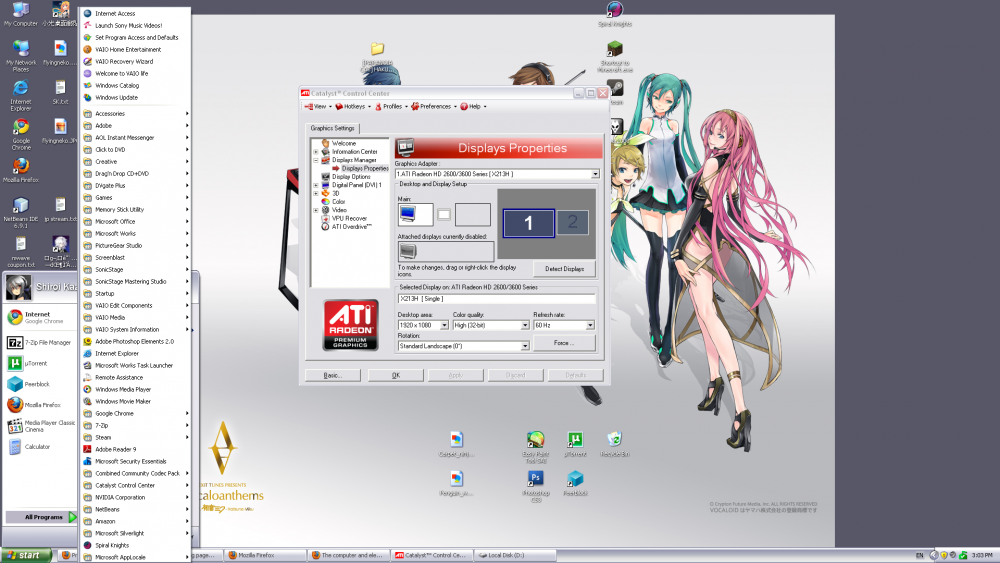This screenshot has width=1000, height=563.
Task: Open ATI Overdrive settings
Action: (x=351, y=226)
